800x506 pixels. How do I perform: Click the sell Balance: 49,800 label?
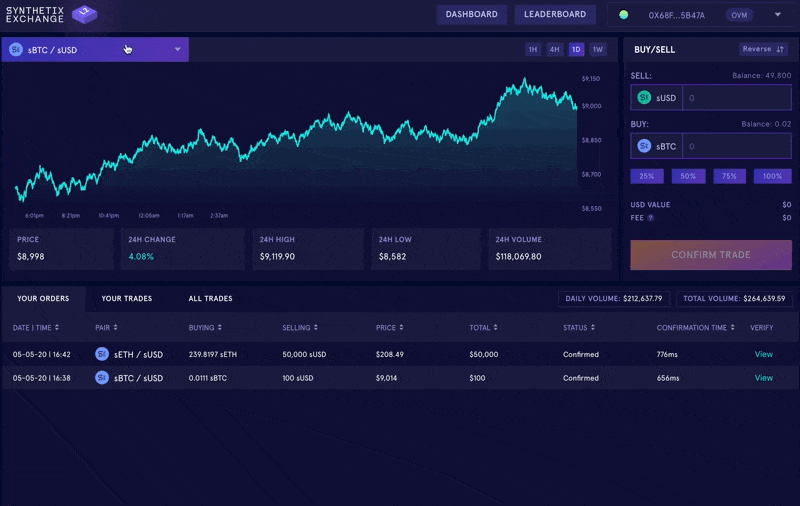(x=762, y=75)
